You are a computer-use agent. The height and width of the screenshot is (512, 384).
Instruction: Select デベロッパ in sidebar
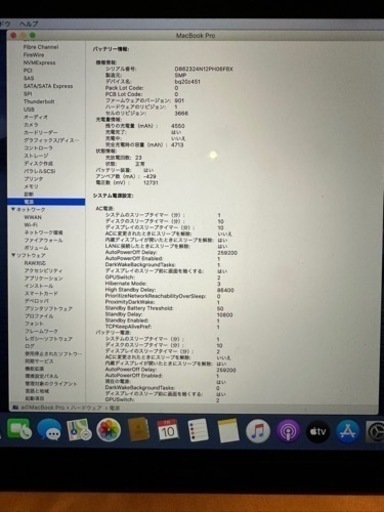pos(36,301)
